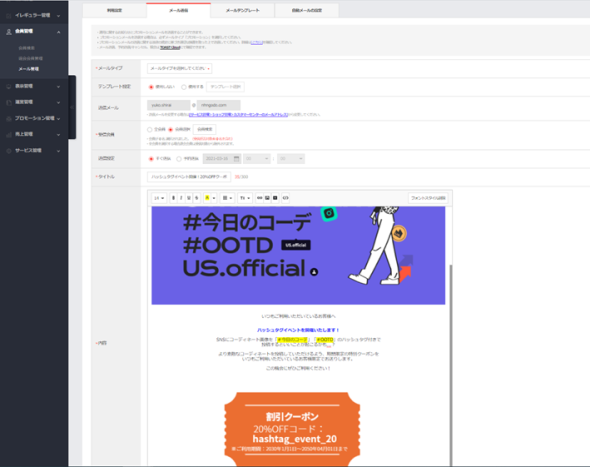The height and width of the screenshot is (467, 590).
Task: Expand the プロモーション管理 menu chevron
Action: click(x=58, y=119)
